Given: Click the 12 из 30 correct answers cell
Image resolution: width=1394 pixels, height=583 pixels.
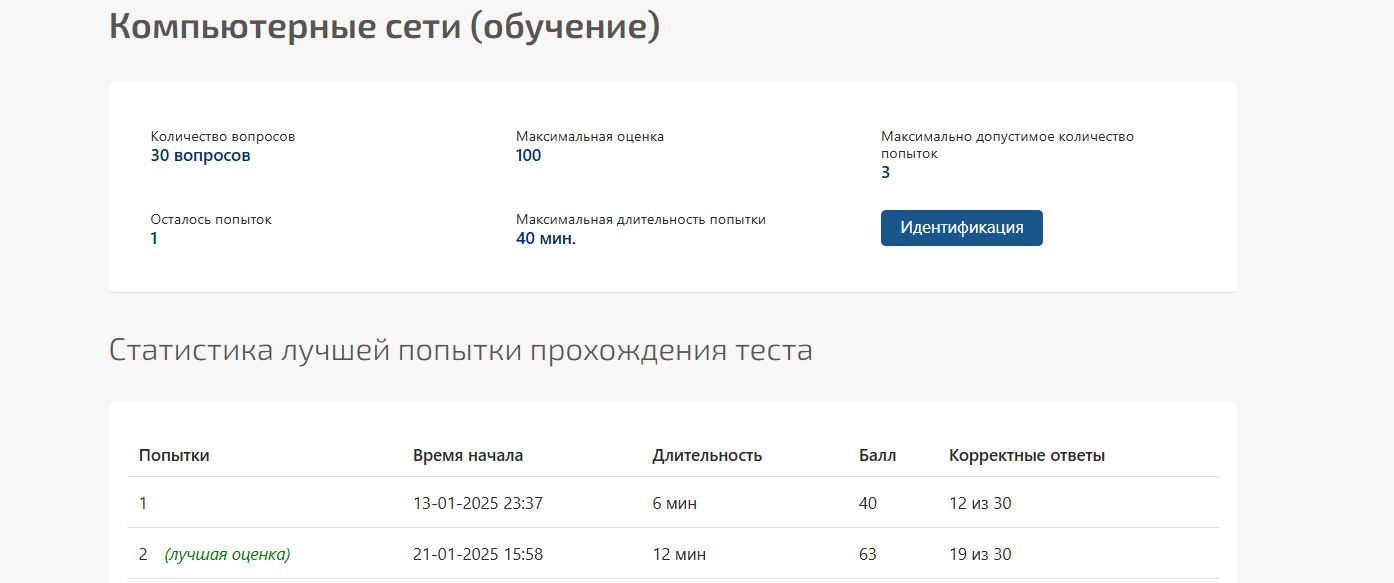Looking at the screenshot, I should point(980,504).
